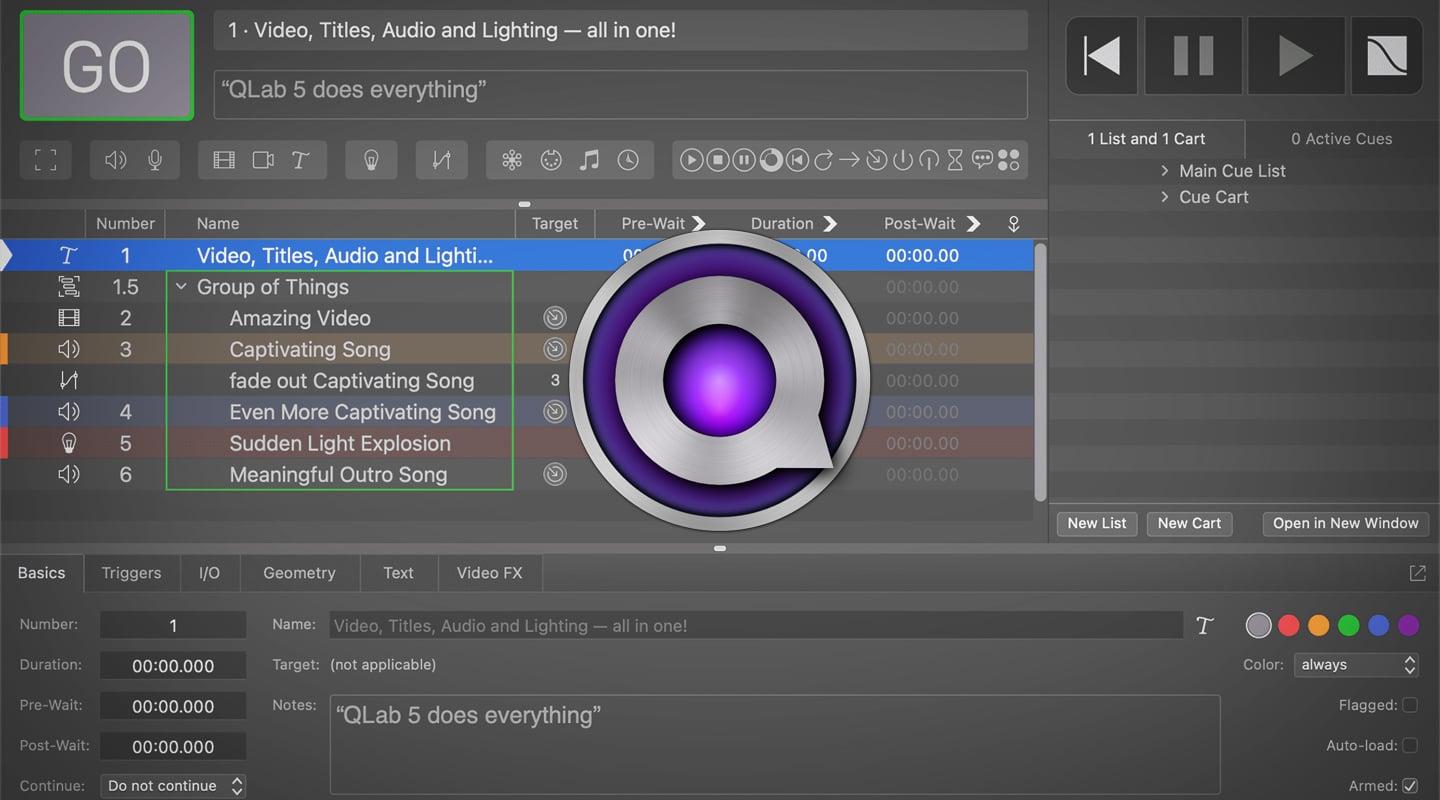This screenshot has height=800, width=1440.
Task: Open the Continue mode dropdown
Action: point(173,786)
